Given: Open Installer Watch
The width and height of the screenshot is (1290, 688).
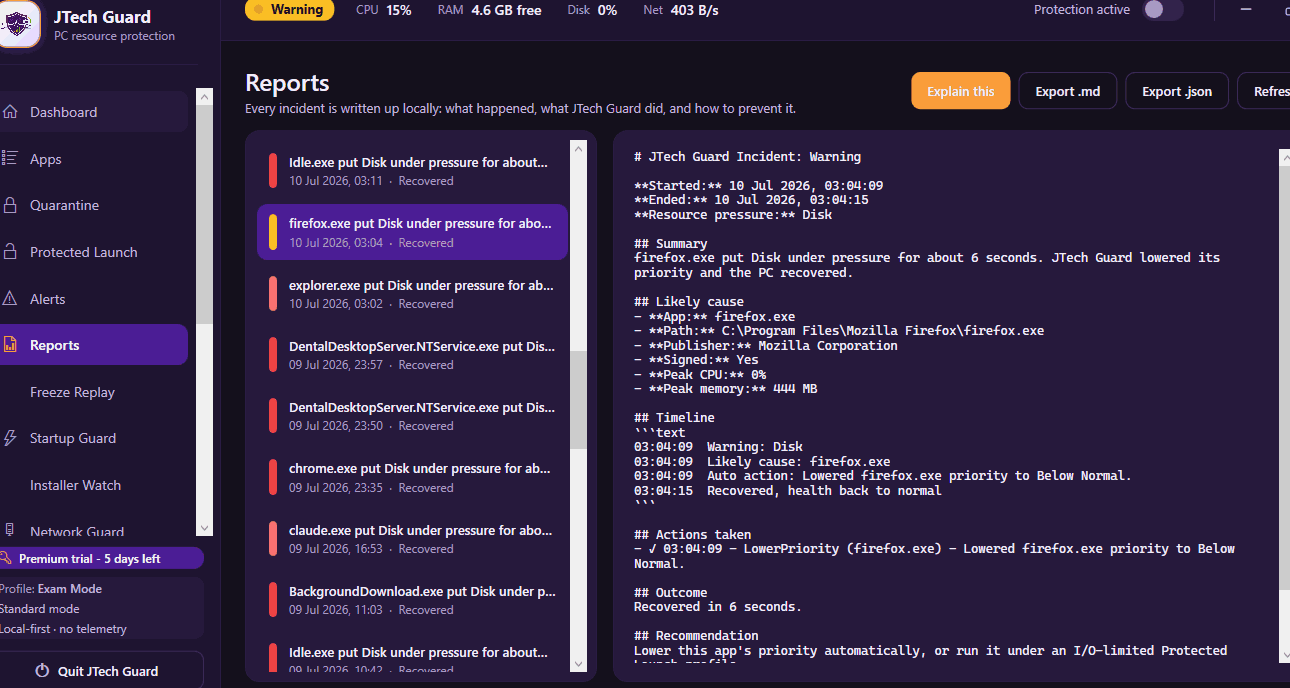Looking at the screenshot, I should (x=93, y=485).
